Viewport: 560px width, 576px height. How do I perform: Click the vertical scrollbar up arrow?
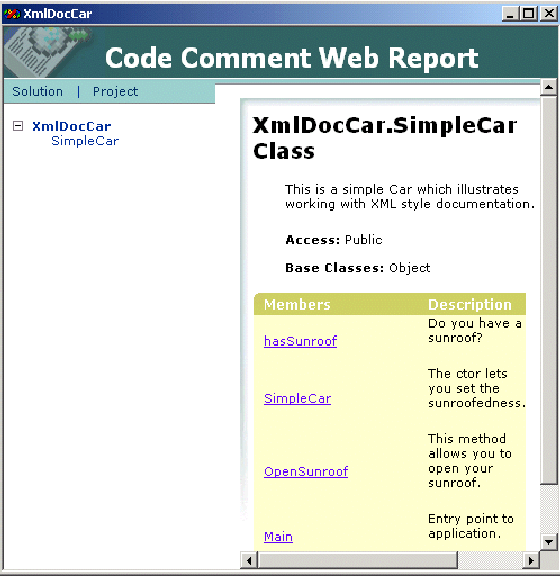click(549, 87)
